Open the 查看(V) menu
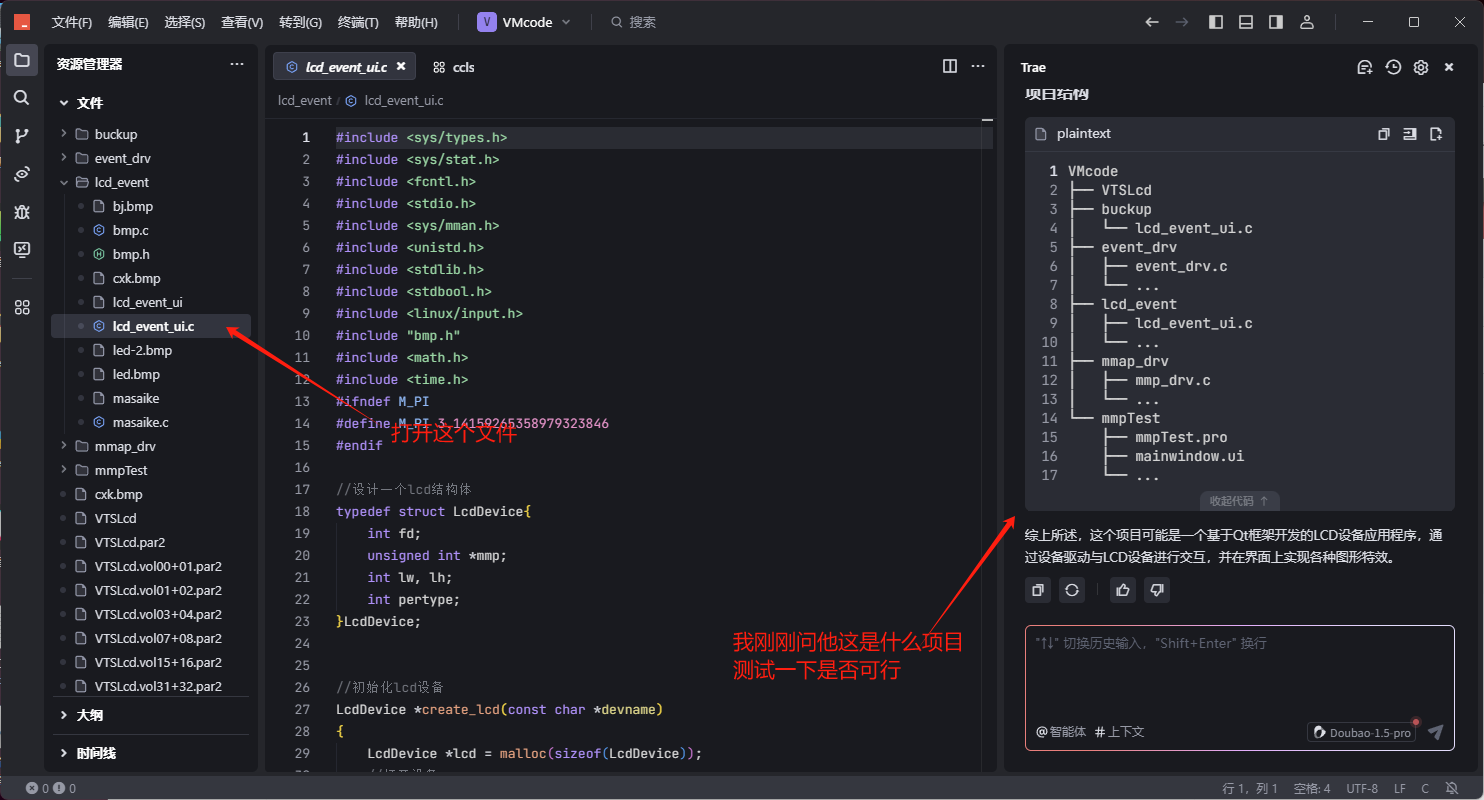Viewport: 1484px width, 800px height. [242, 22]
